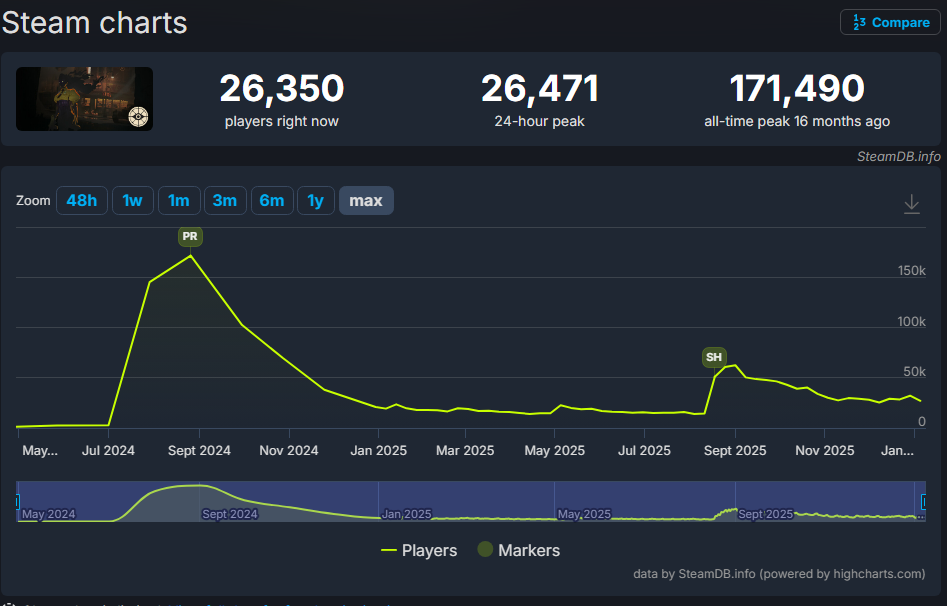The width and height of the screenshot is (947, 606).
Task: Click the Mar 2025 x-axis label
Action: pyautogui.click(x=465, y=451)
